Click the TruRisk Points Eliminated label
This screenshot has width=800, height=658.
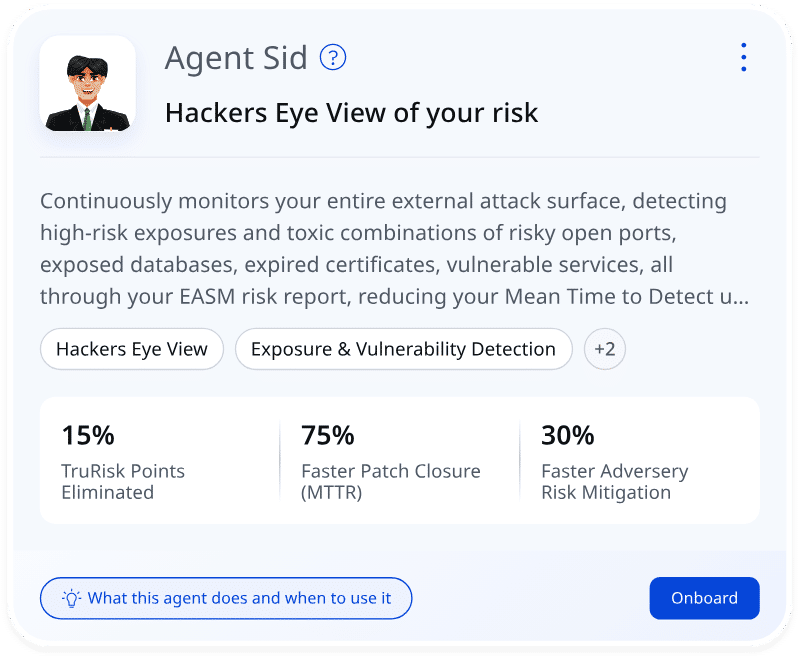coord(123,481)
